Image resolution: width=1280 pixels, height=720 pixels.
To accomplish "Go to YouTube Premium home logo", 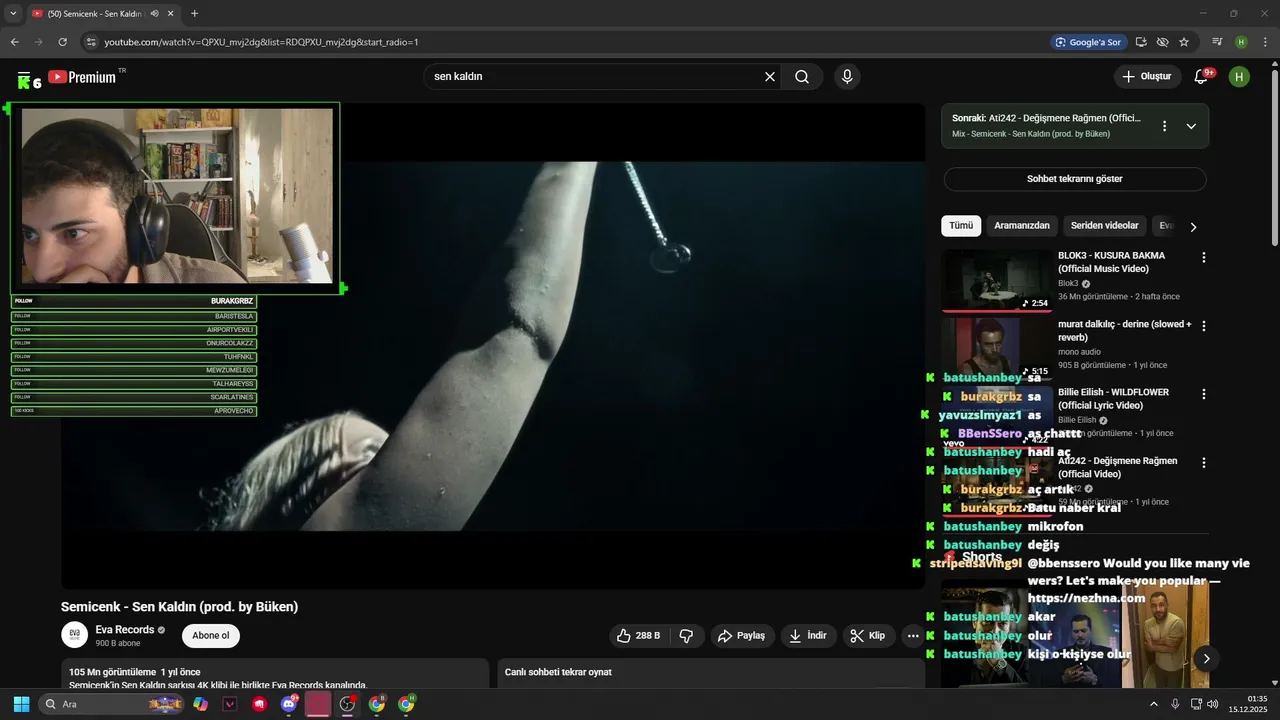I will 82,77.
